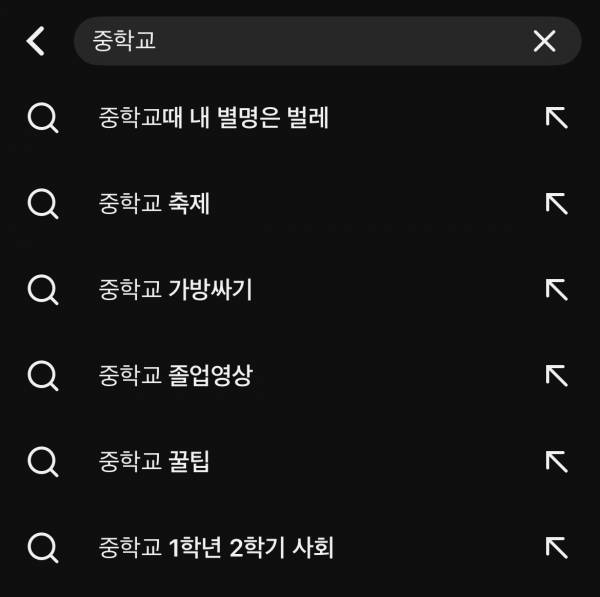Choose the 중학교 가방싸기 suggestion

point(176,291)
